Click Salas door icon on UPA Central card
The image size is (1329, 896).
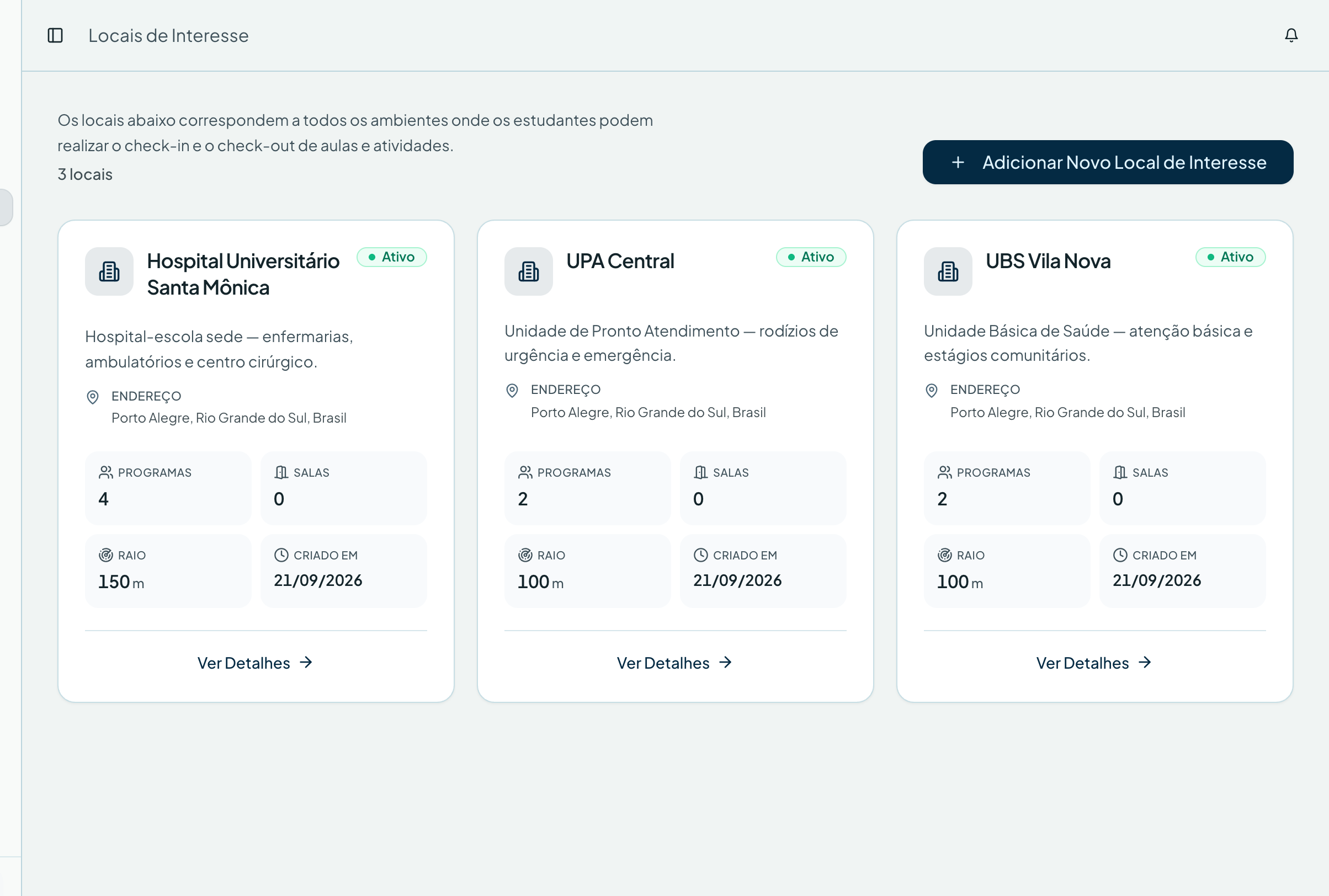coord(701,473)
